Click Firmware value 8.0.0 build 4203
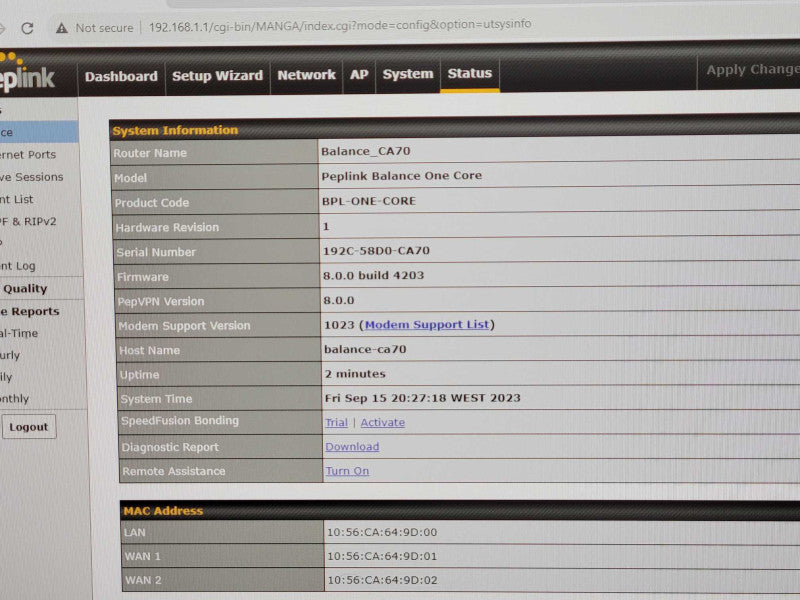 373,276
